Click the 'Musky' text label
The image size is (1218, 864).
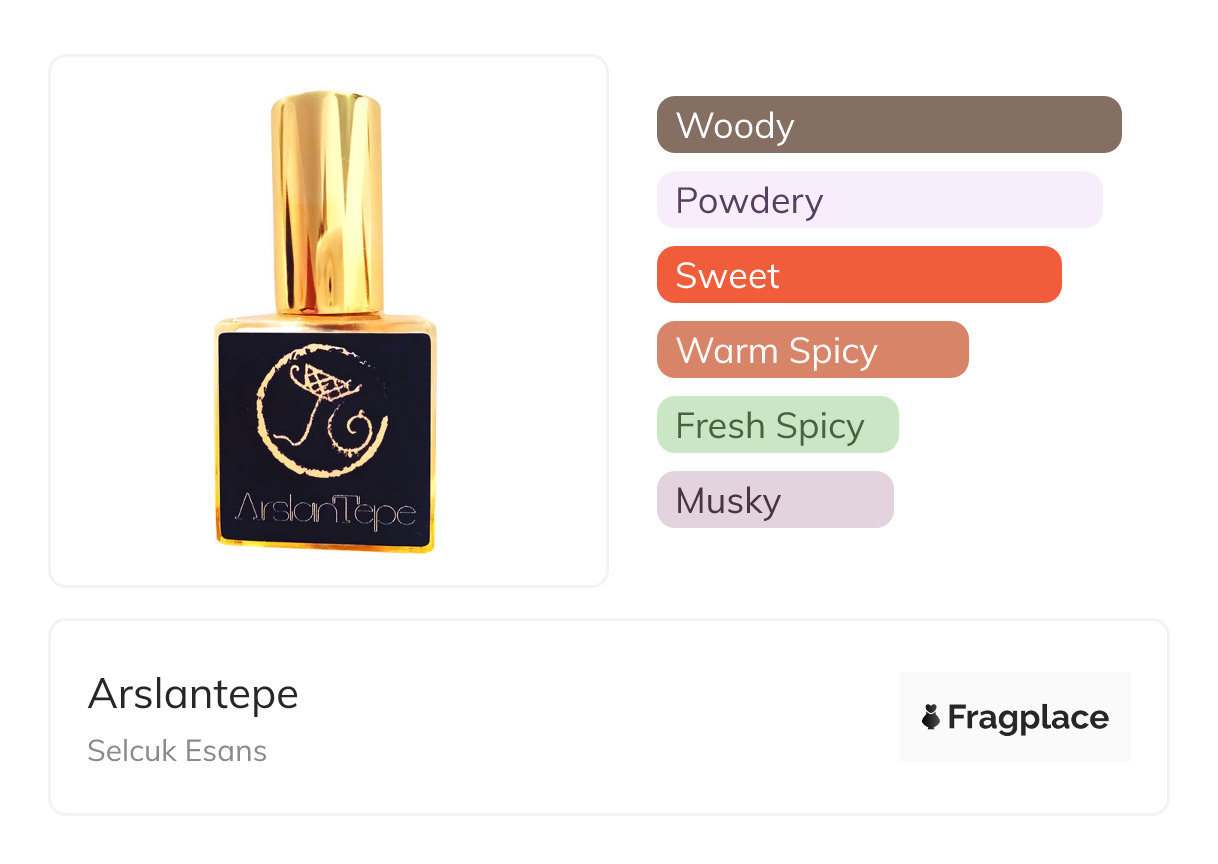pyautogui.click(x=728, y=500)
